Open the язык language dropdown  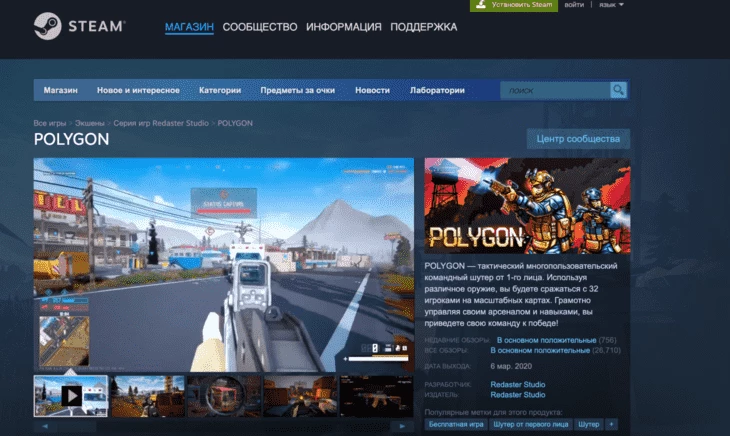(611, 5)
